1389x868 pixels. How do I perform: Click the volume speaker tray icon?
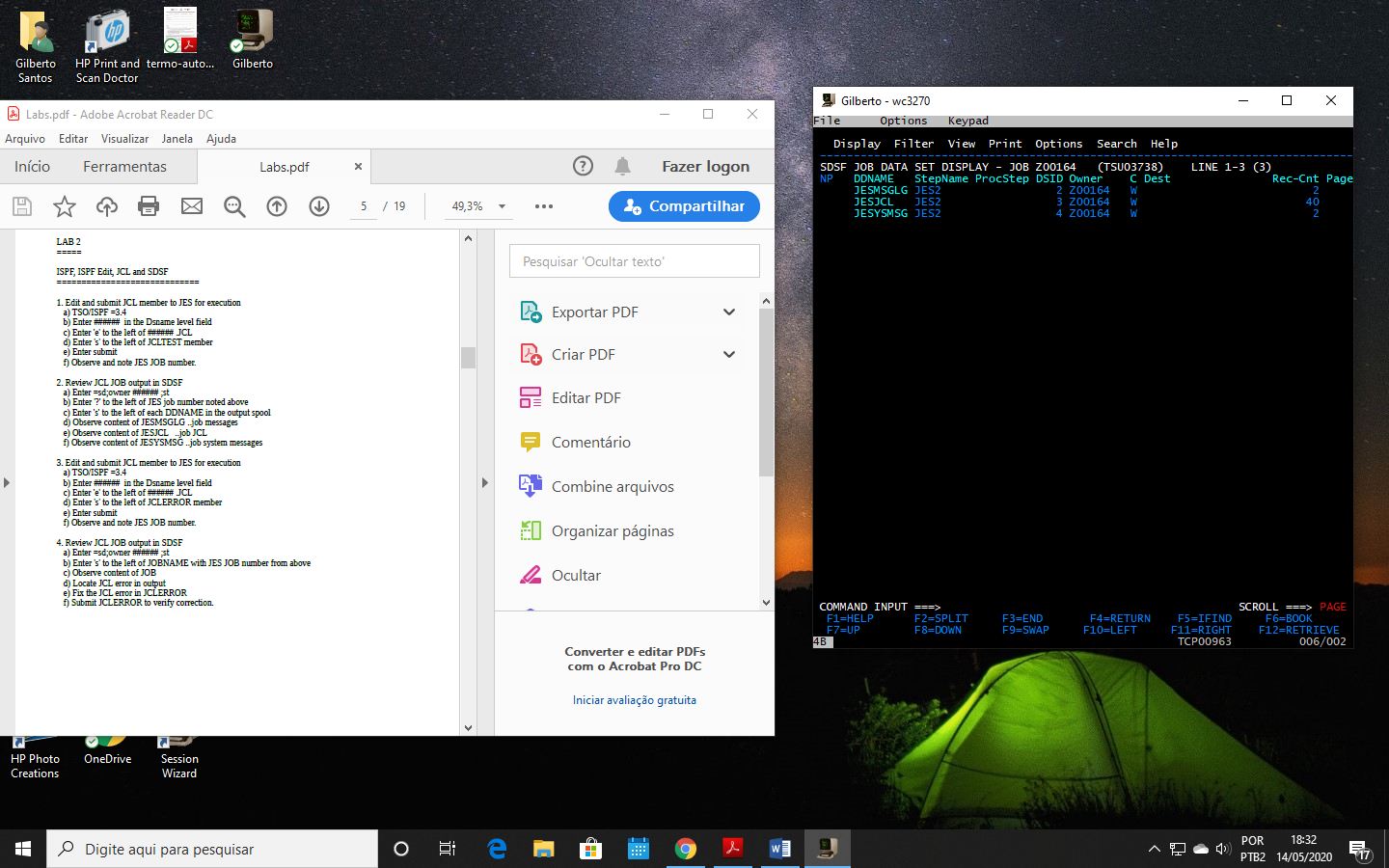[x=1223, y=849]
